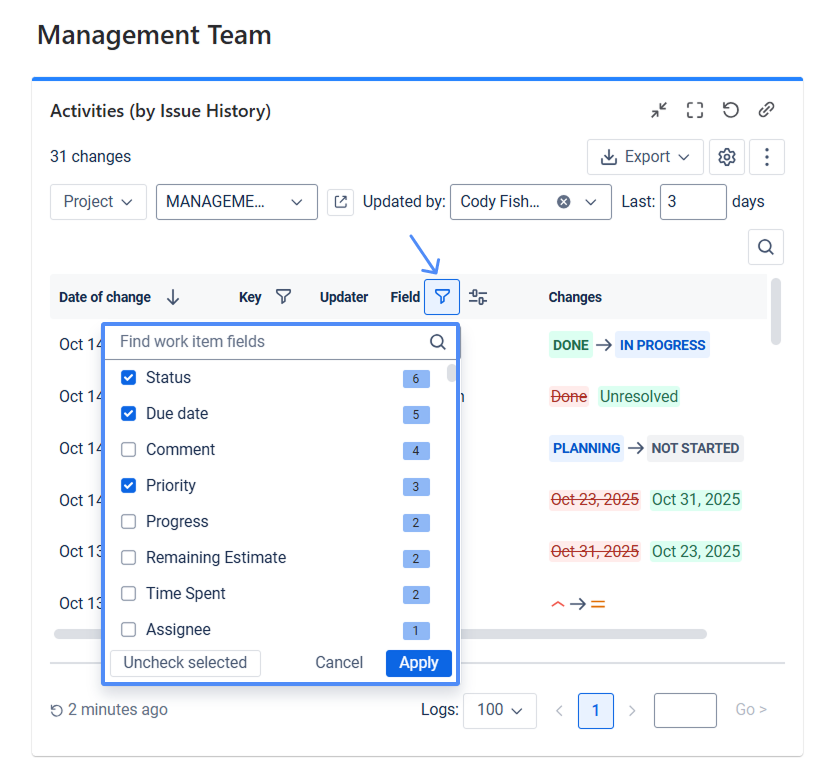Click Apply to confirm field filter
The image size is (822, 777).
[418, 663]
